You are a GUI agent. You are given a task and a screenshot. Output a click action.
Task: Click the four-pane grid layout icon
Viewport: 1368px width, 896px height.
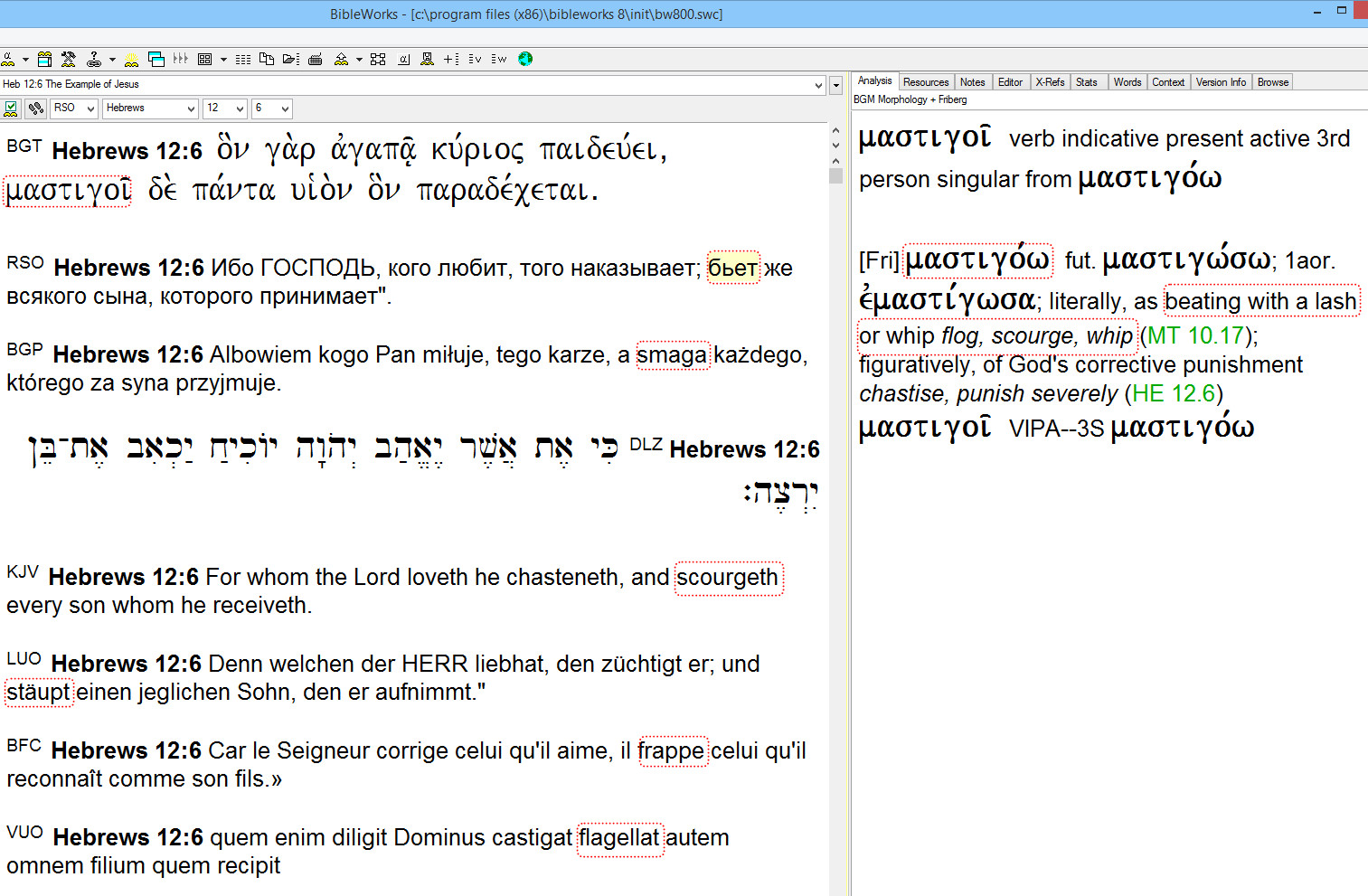coord(205,59)
